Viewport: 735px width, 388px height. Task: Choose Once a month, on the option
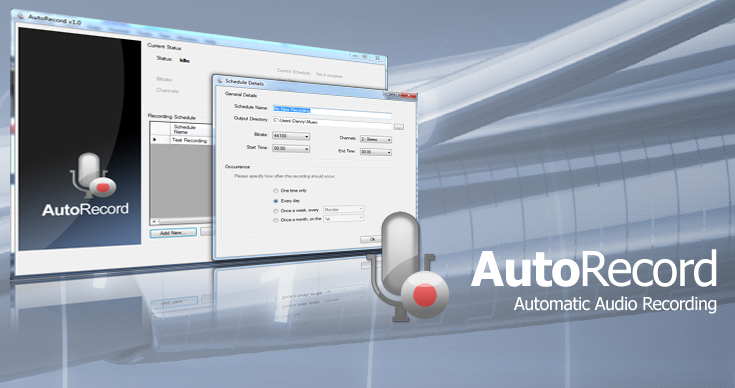point(276,220)
